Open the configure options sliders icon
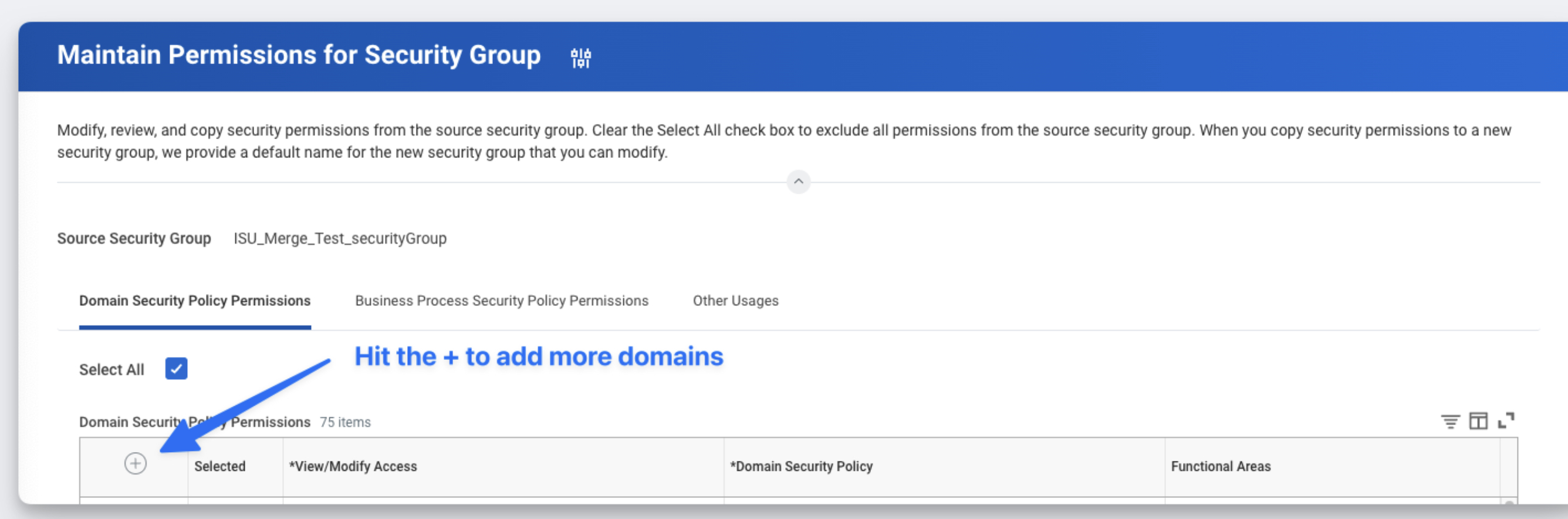Screen dimensions: 1568x519 (x=580, y=58)
